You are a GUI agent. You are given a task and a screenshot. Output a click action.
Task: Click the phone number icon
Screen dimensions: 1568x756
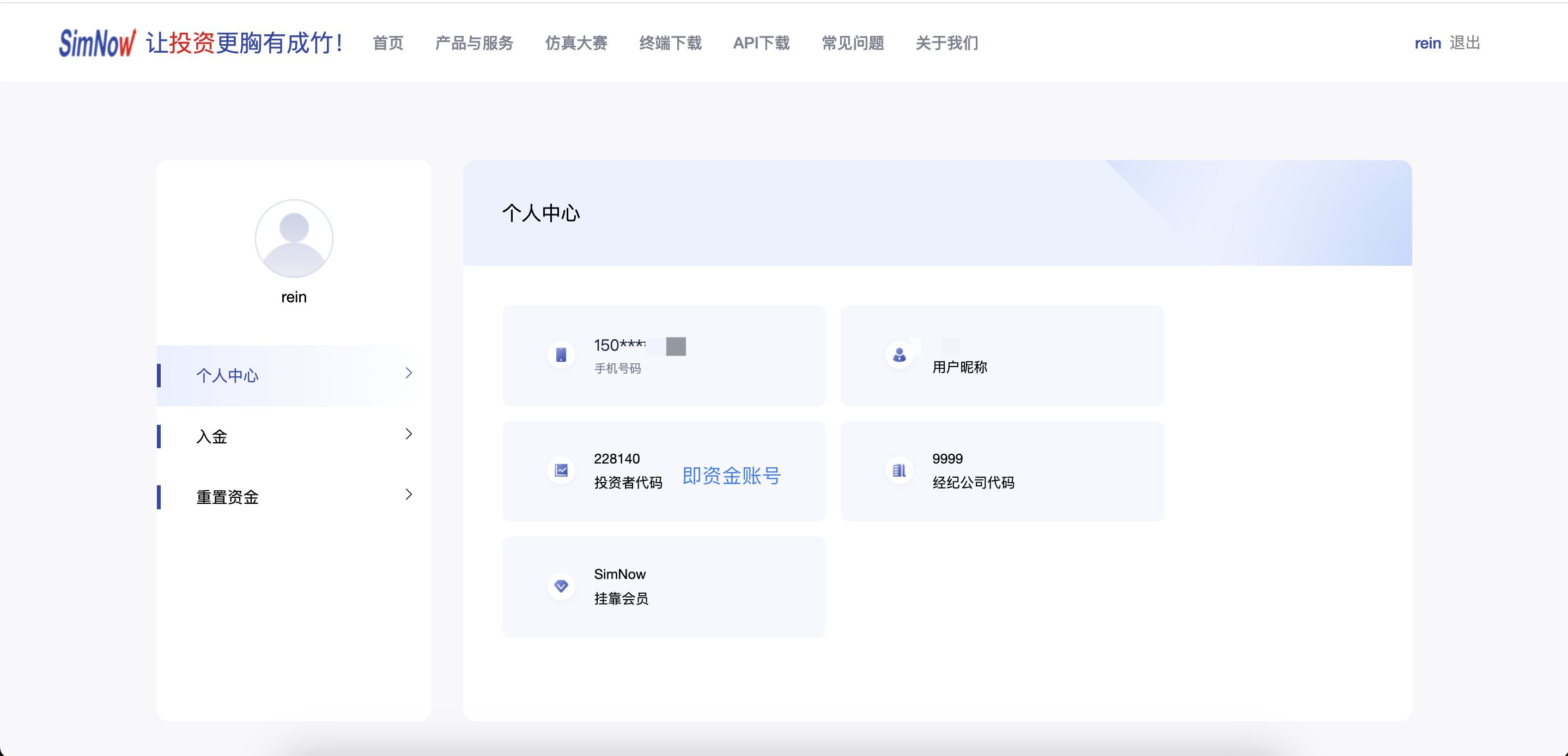click(x=561, y=355)
